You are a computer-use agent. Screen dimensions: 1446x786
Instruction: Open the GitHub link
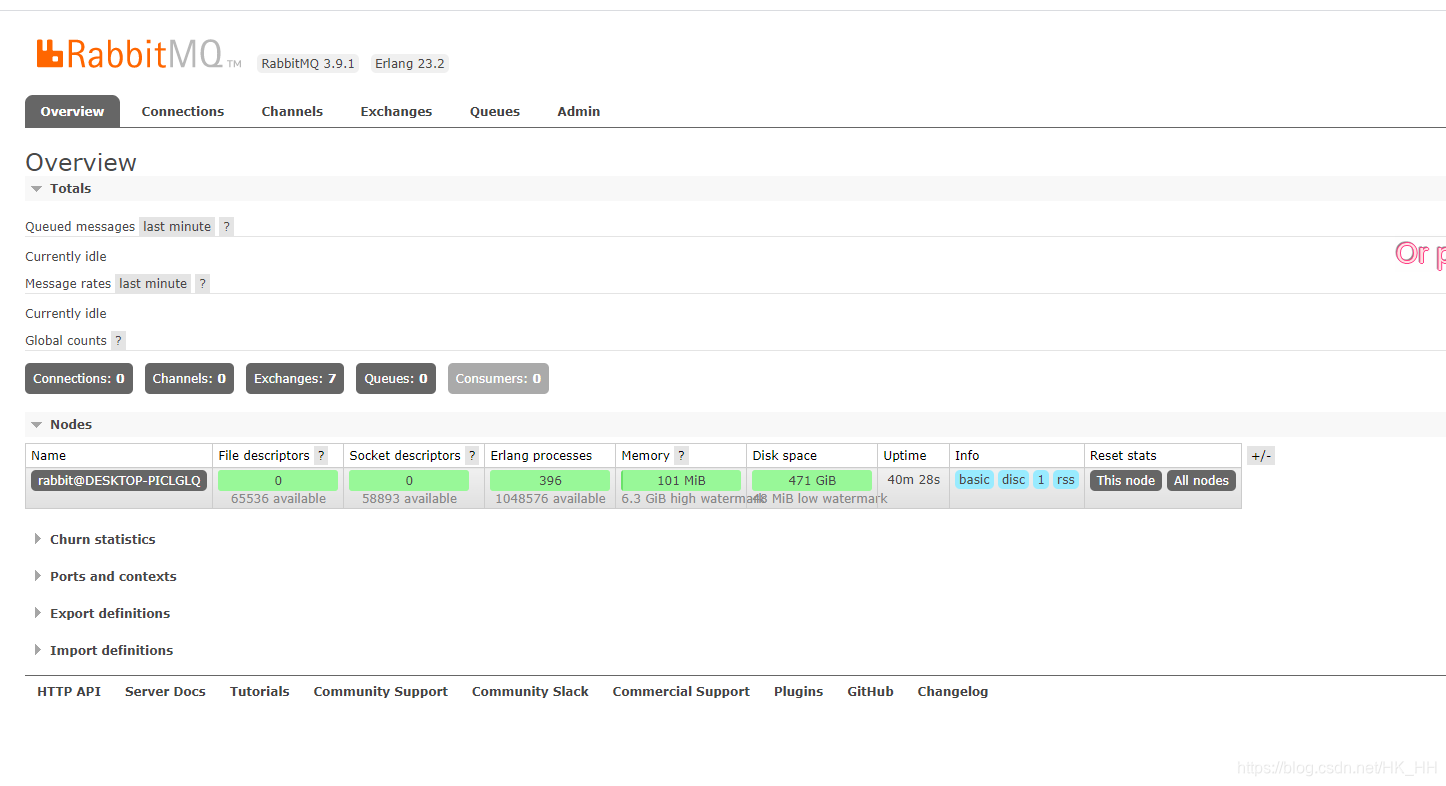coord(871,691)
